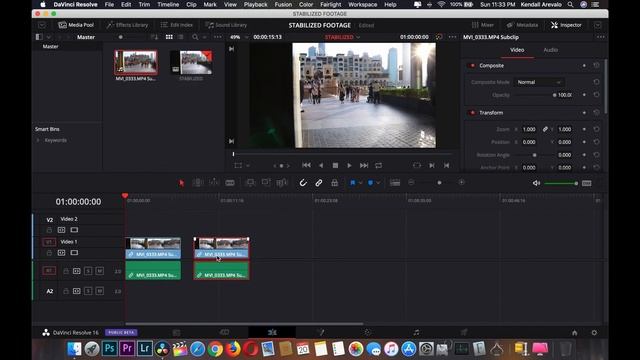Select the Trim Edit Mode tool

(x=198, y=183)
